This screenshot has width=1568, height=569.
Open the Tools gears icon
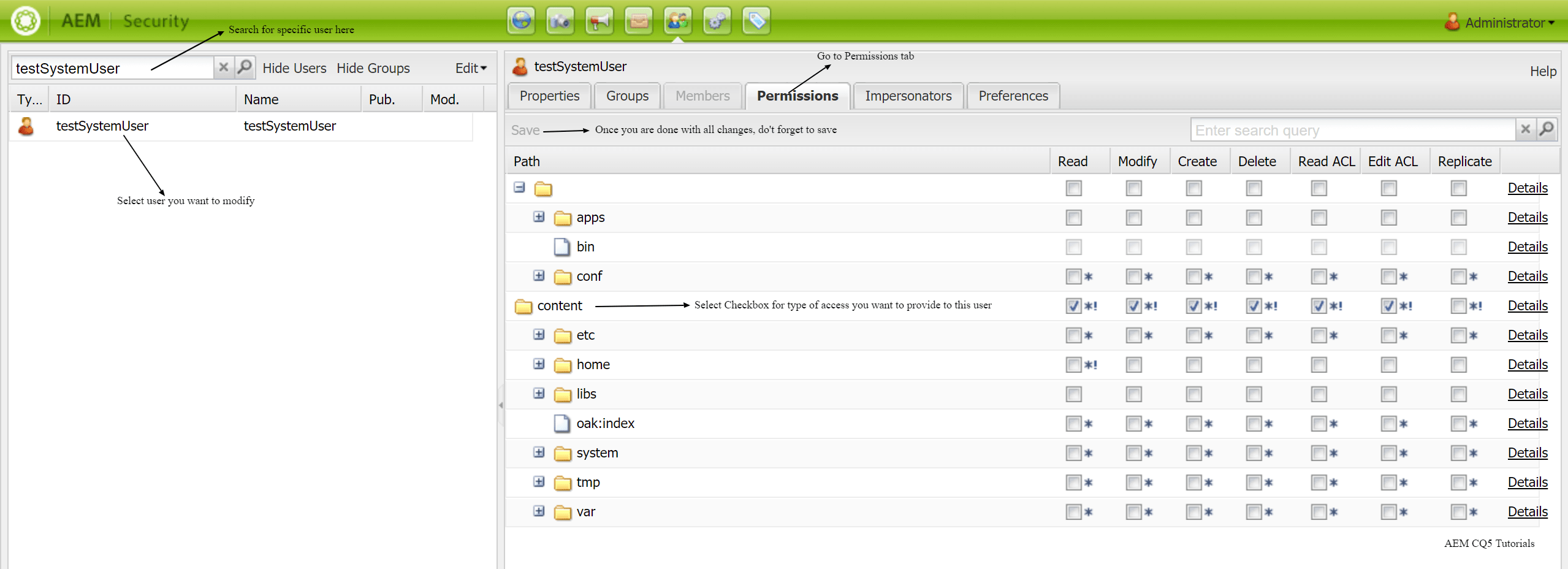pos(716,20)
